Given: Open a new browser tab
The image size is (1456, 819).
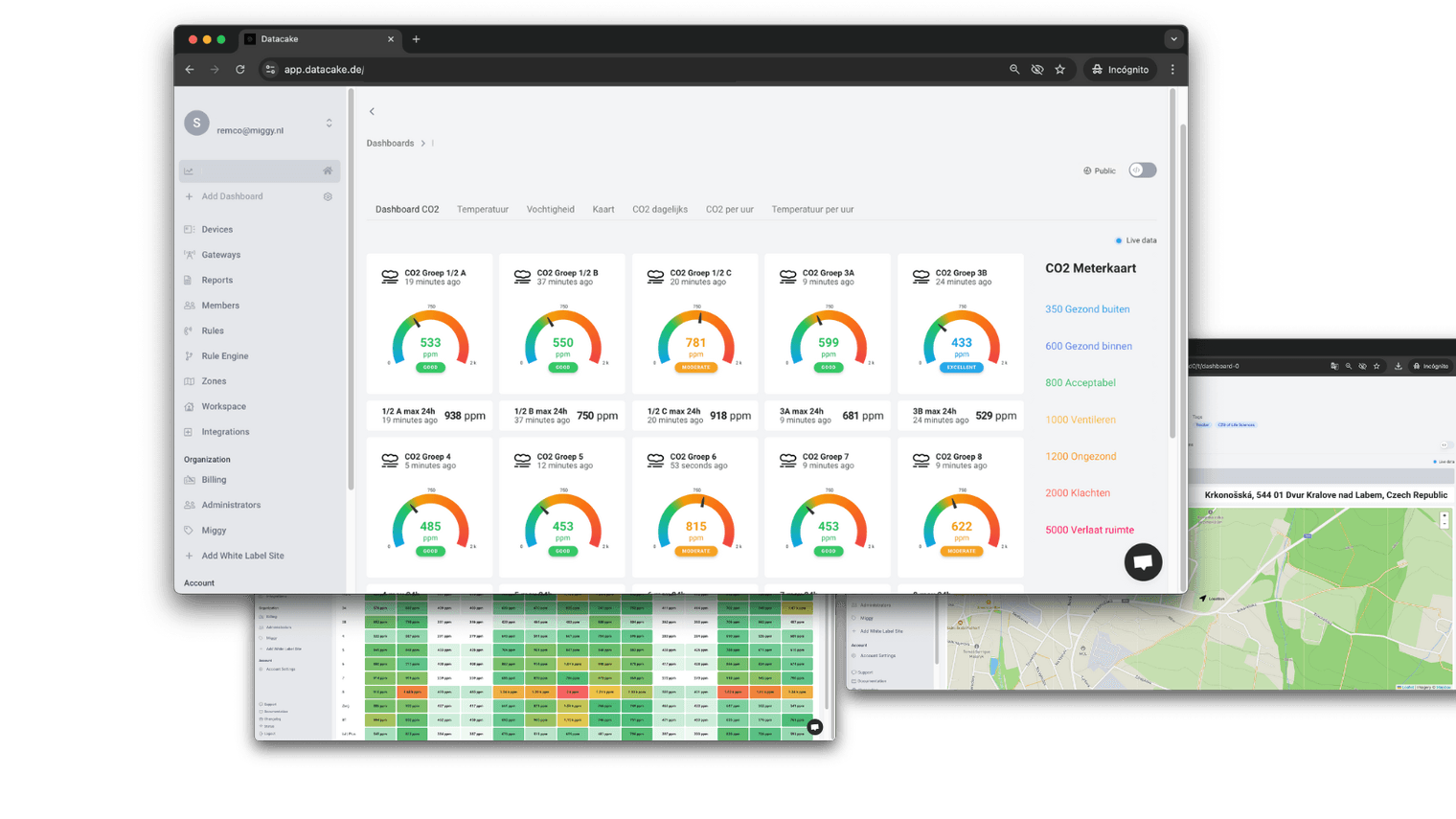Looking at the screenshot, I should pyautogui.click(x=416, y=39).
